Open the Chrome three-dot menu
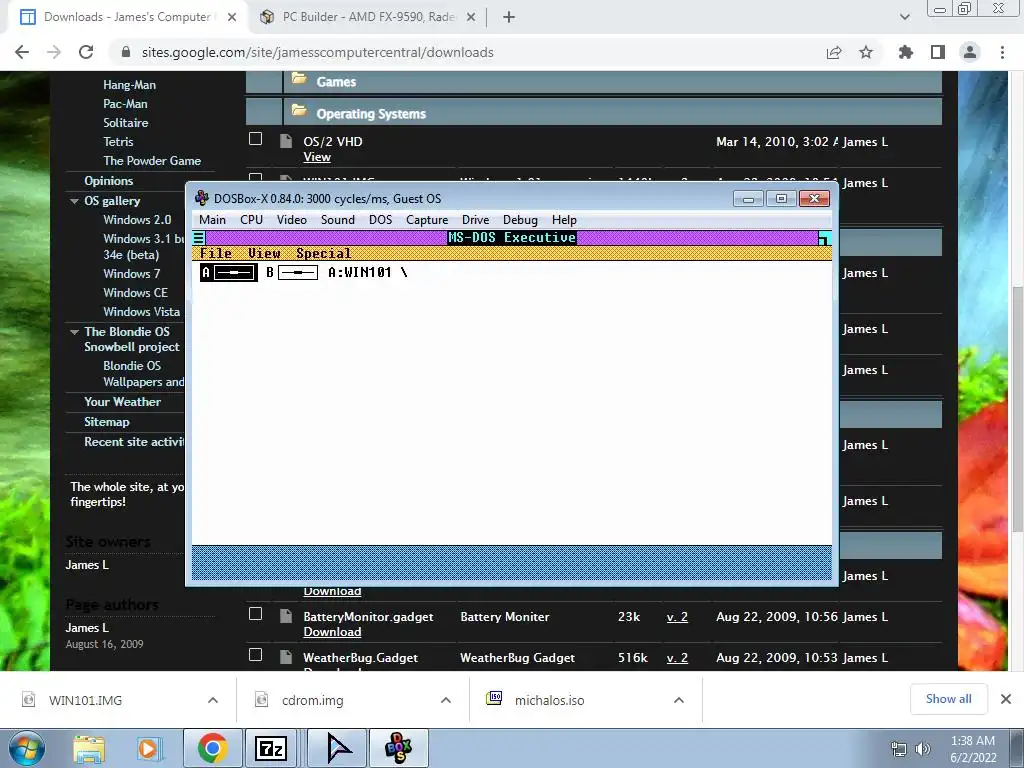Screen dimensions: 1024x768 coord(1002,52)
